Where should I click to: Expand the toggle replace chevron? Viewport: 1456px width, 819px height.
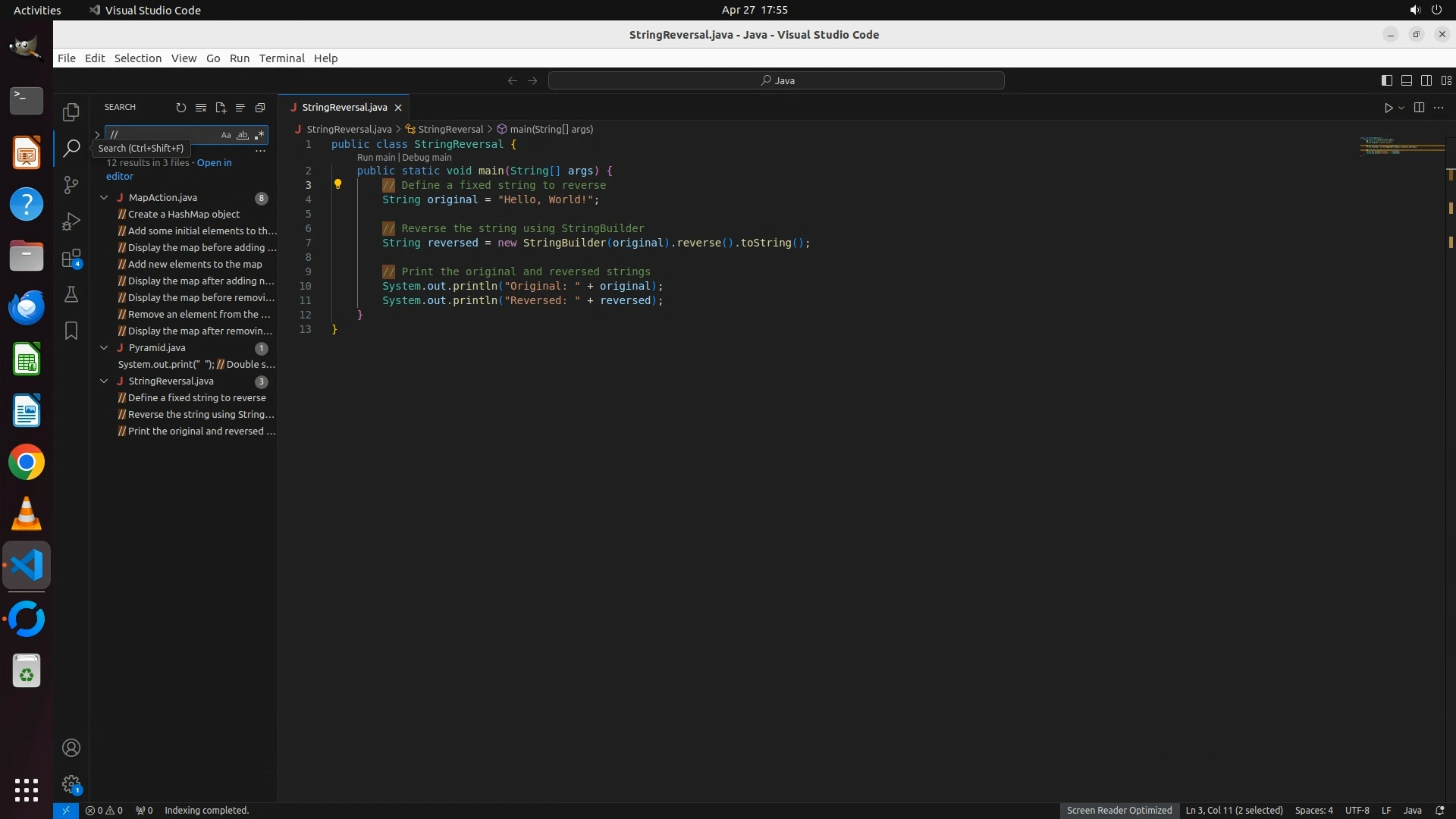click(97, 135)
